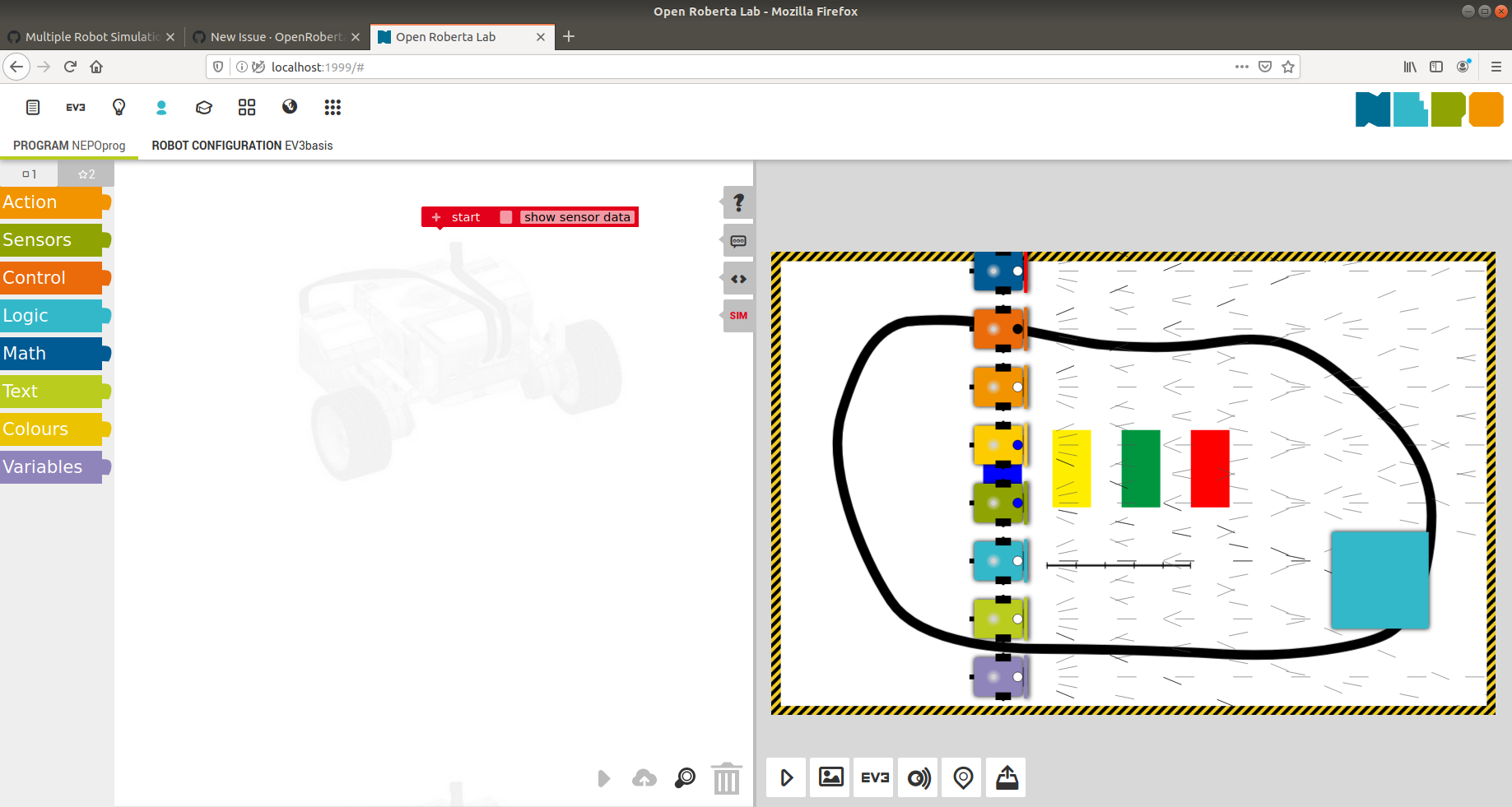Switch to the Multiple Robot Simulation browser tab
Viewport: 1512px width, 807px height.
[91, 37]
